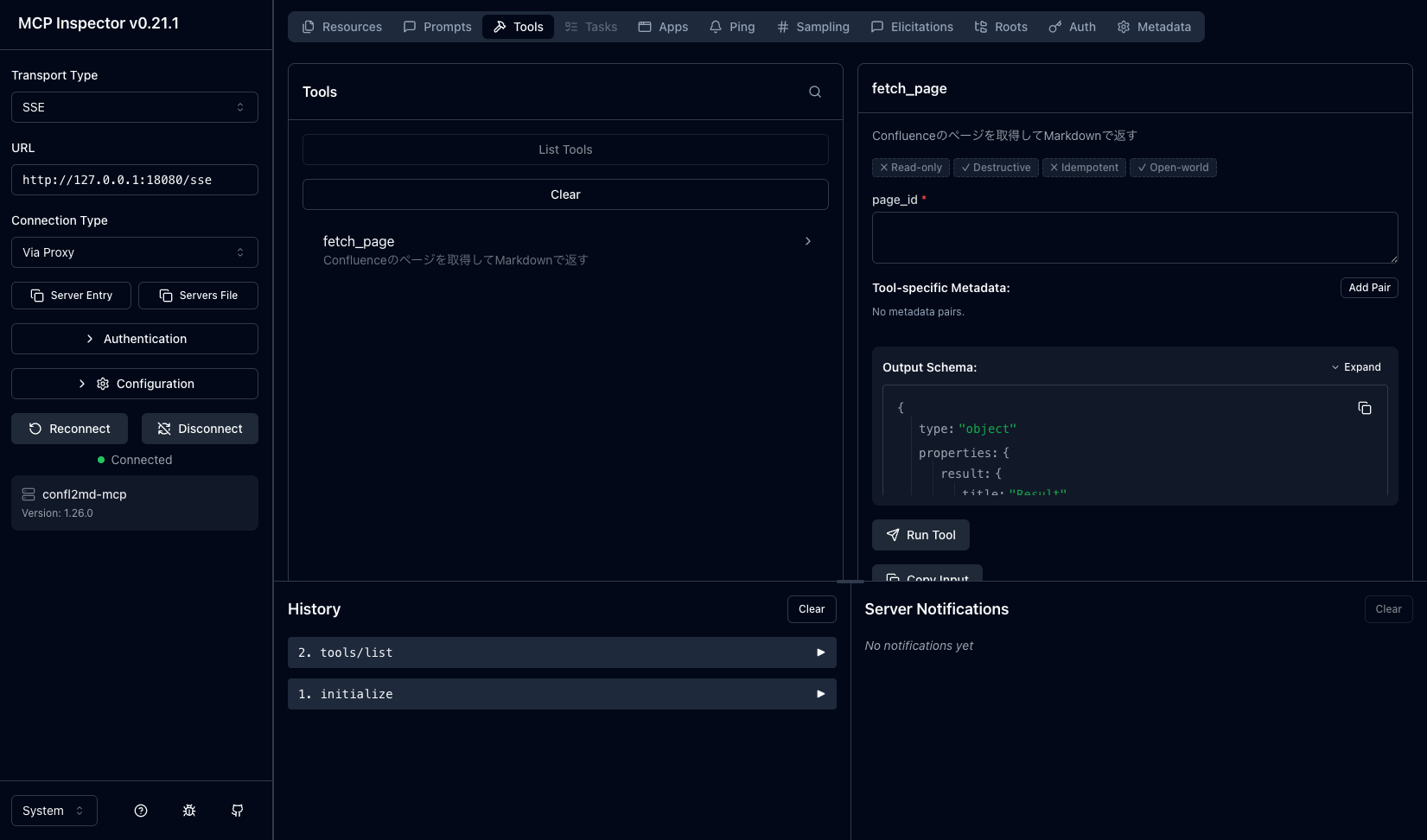Open the Connection Type Via Proxy dropdown
Screen dimensions: 1427x840
click(x=134, y=252)
